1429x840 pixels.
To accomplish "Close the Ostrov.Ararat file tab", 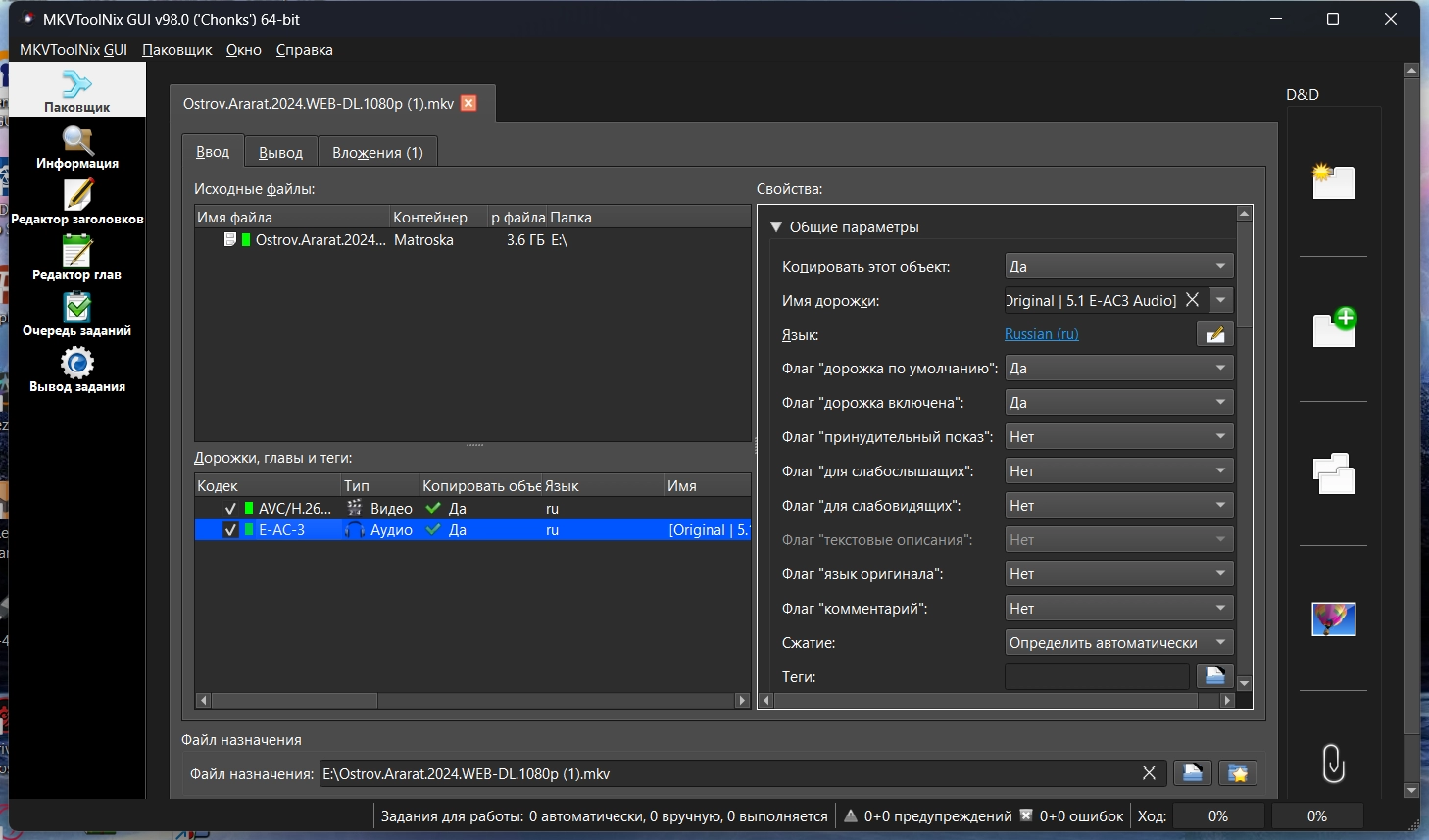I will point(468,103).
